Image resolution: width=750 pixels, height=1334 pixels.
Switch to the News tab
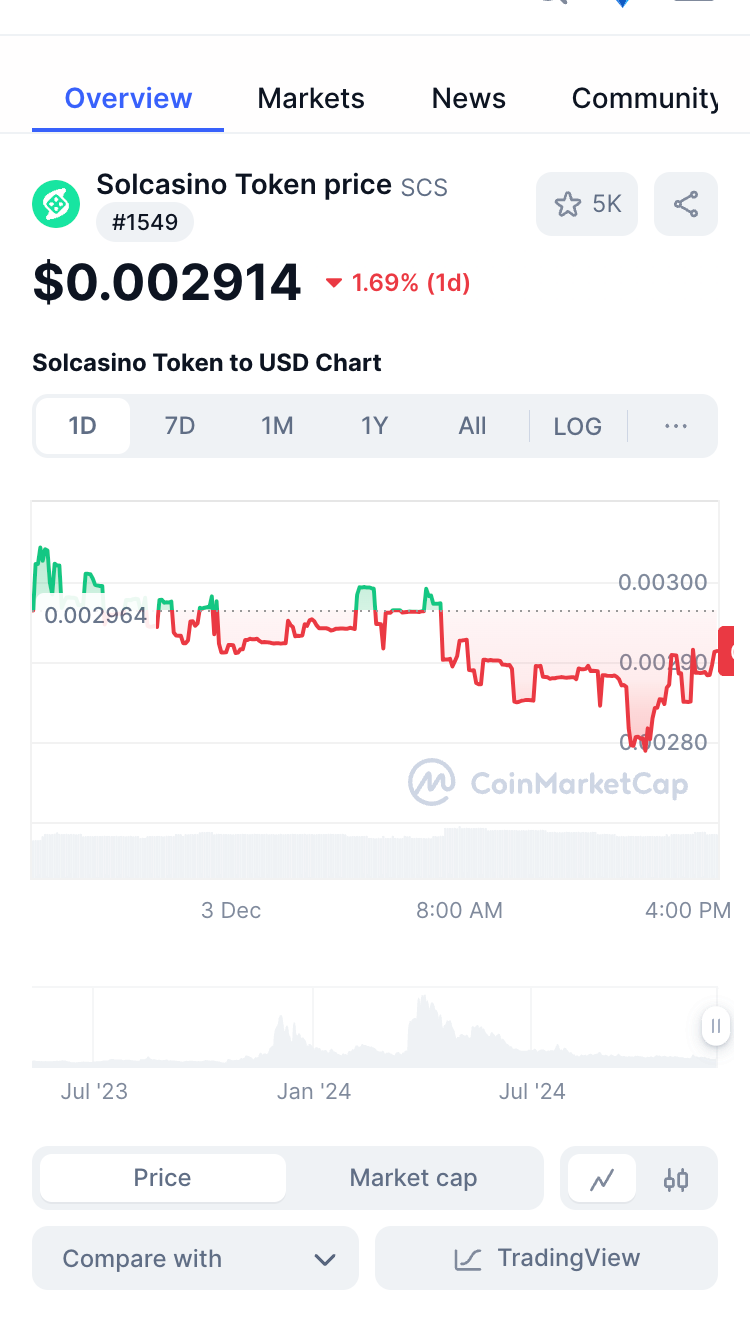tap(468, 98)
